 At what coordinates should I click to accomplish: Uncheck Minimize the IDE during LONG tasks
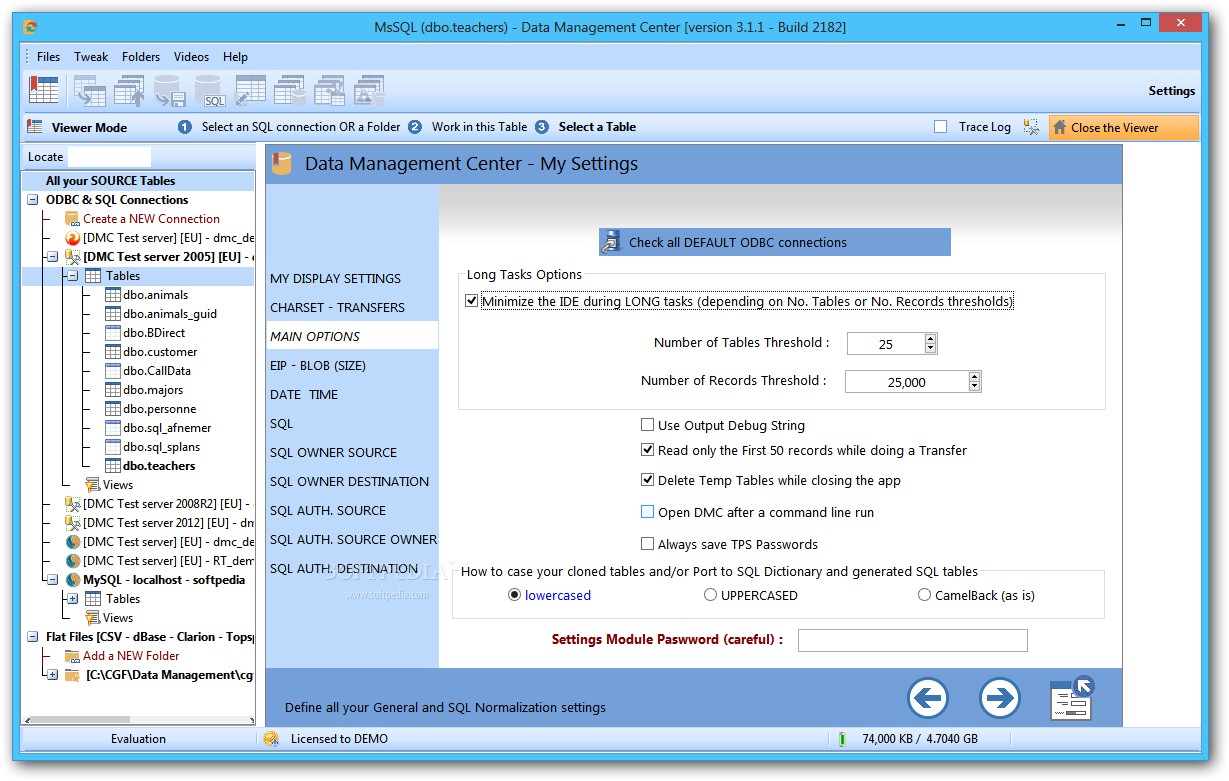[472, 301]
